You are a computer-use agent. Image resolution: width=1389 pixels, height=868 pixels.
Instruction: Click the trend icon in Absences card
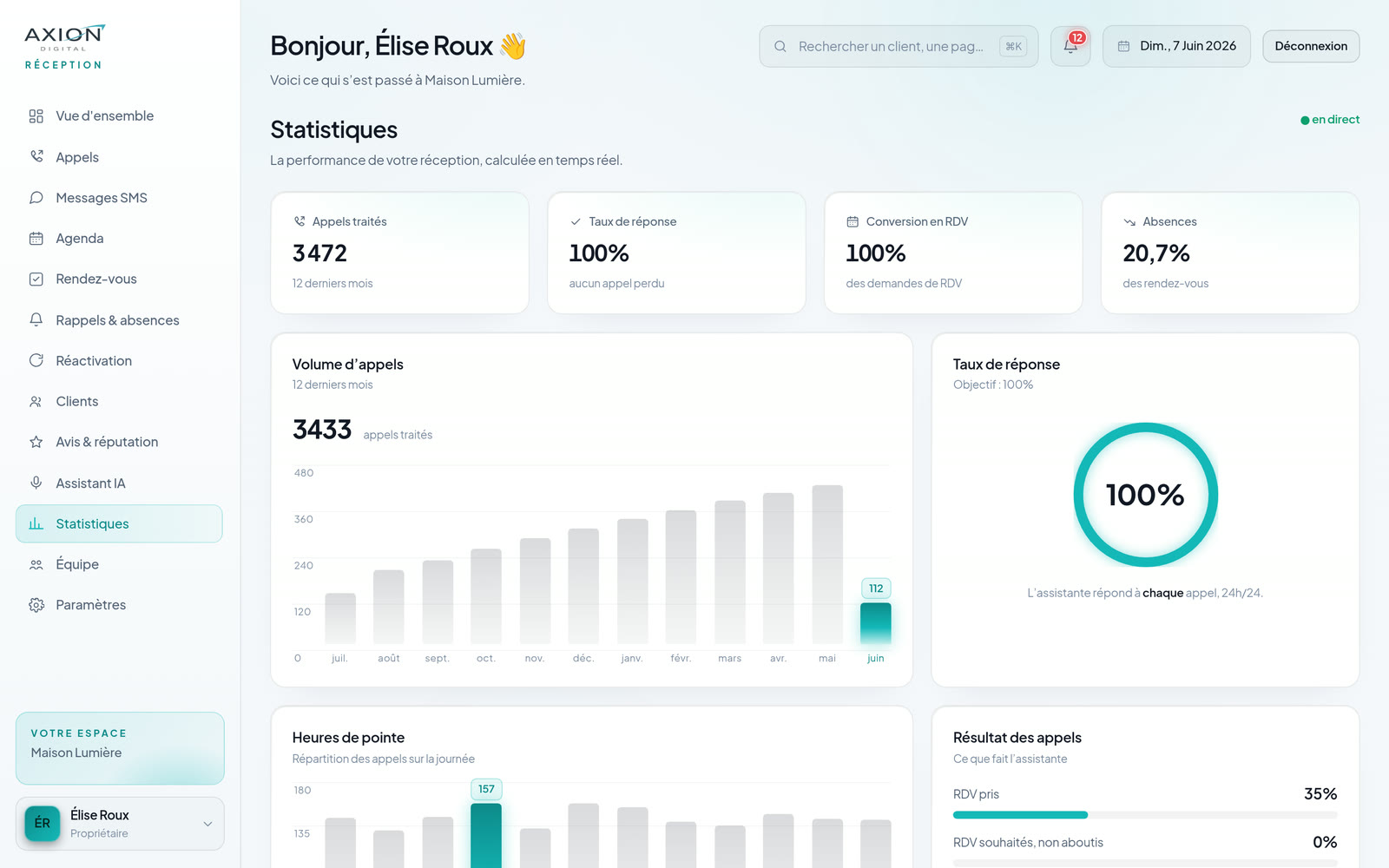coord(1129,221)
